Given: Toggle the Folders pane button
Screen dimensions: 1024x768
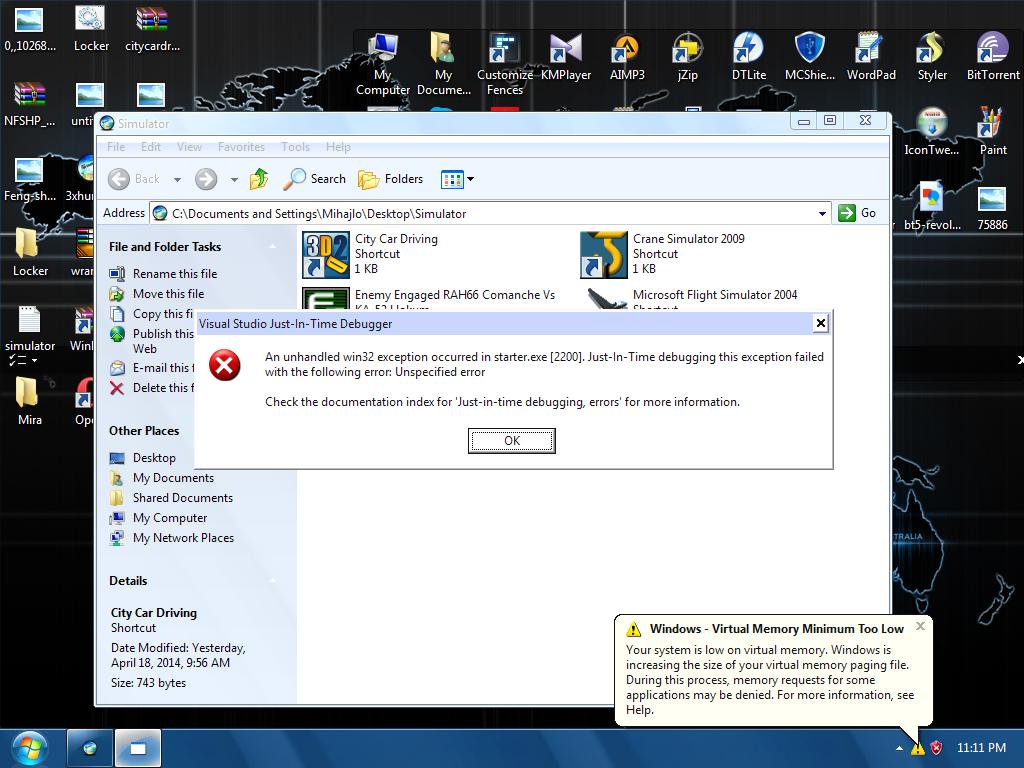Looking at the screenshot, I should (x=391, y=178).
